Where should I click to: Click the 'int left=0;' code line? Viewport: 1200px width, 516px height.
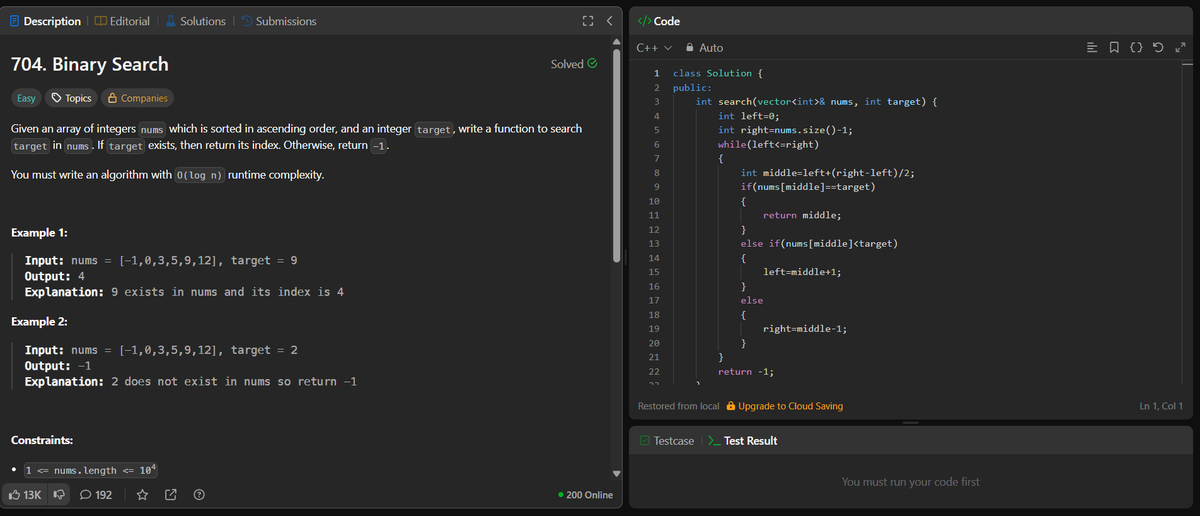749,116
